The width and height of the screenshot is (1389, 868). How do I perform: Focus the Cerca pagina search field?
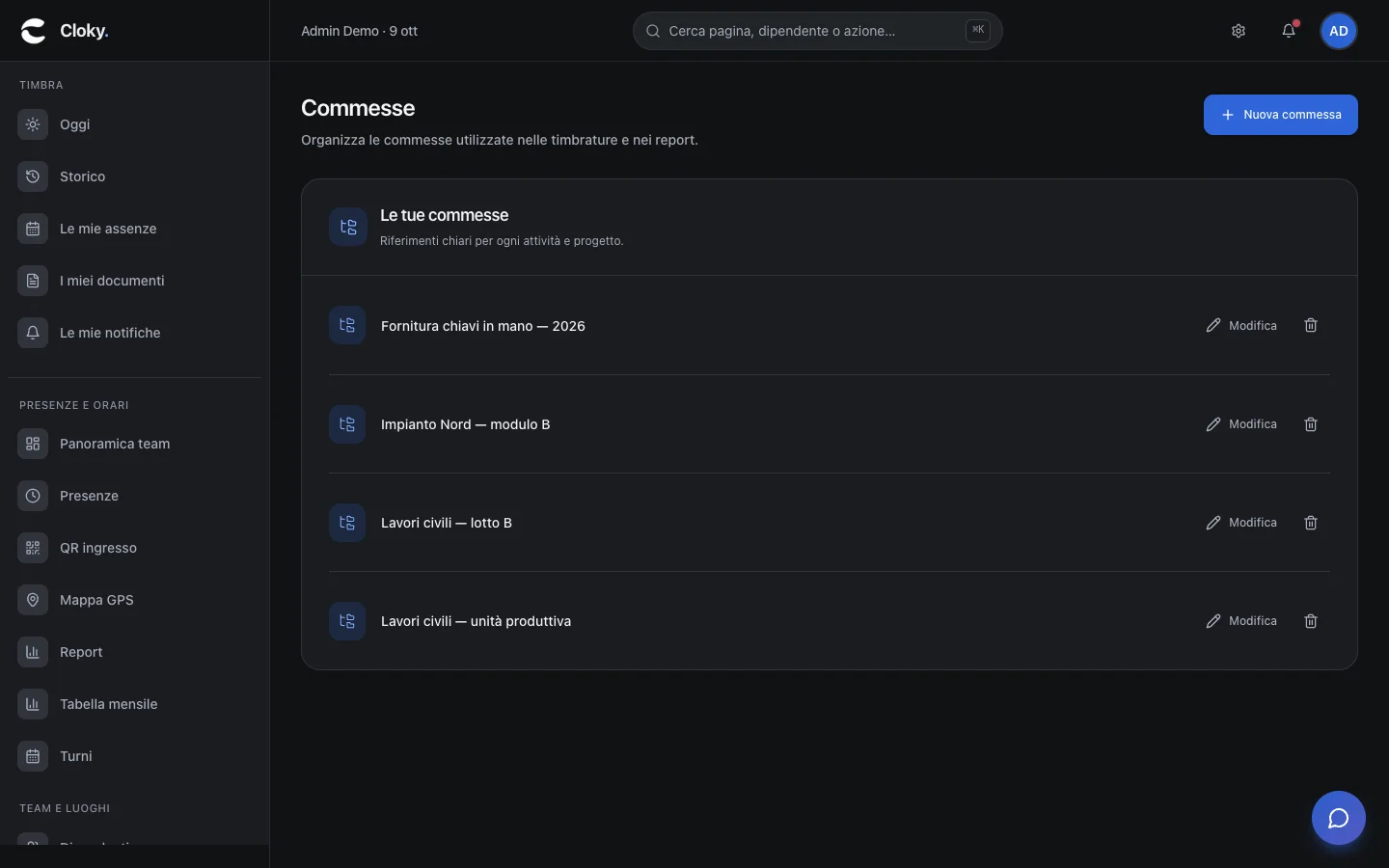pyautogui.click(x=817, y=31)
